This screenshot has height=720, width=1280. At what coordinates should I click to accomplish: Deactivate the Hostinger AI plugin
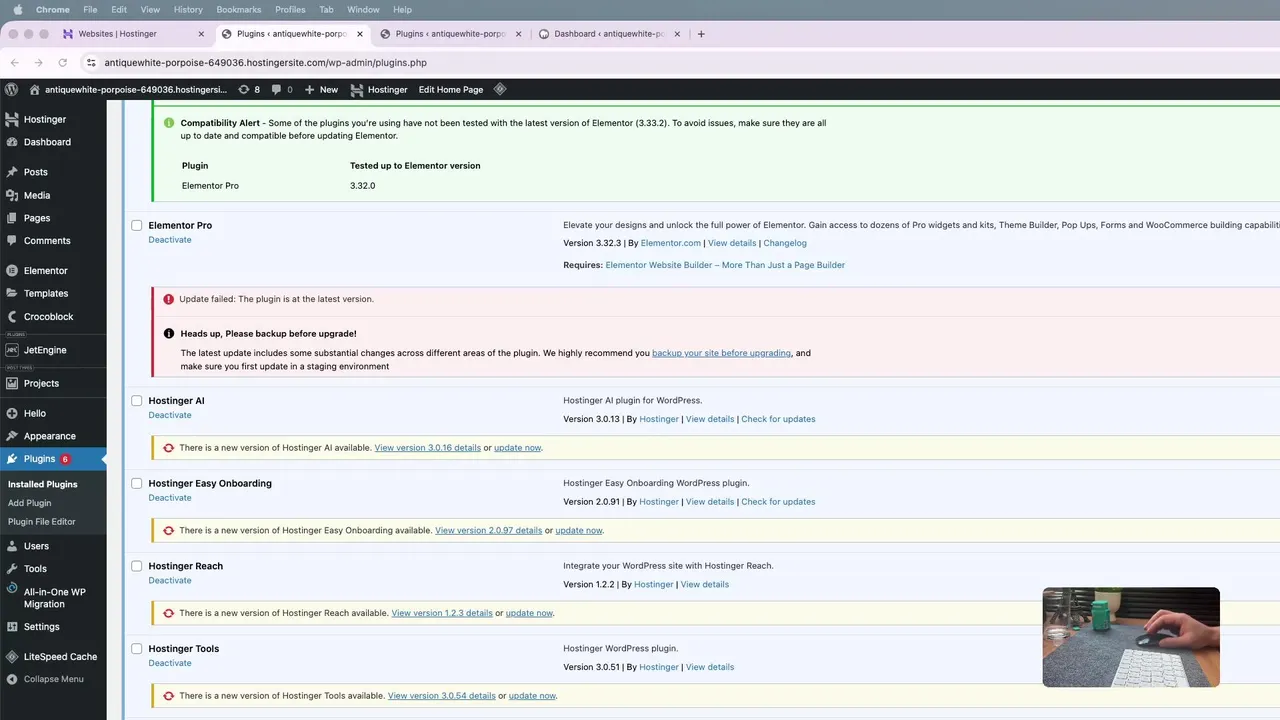pyautogui.click(x=170, y=415)
